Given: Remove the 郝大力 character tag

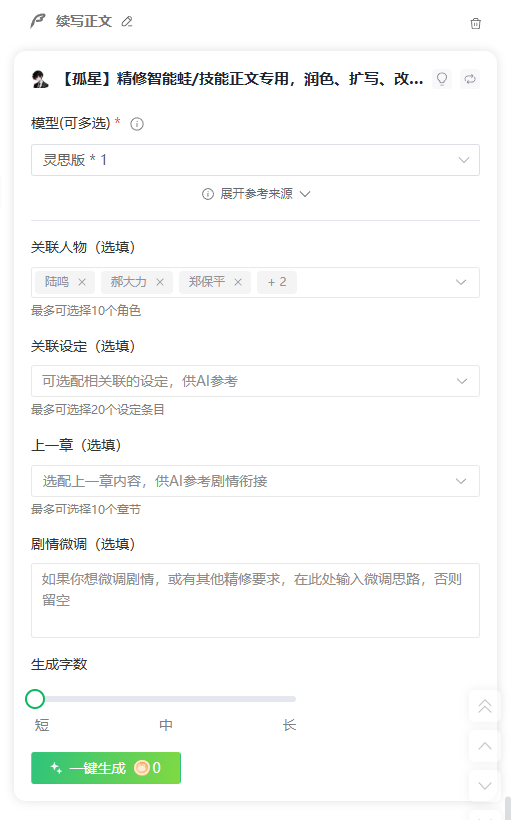Looking at the screenshot, I should [160, 282].
